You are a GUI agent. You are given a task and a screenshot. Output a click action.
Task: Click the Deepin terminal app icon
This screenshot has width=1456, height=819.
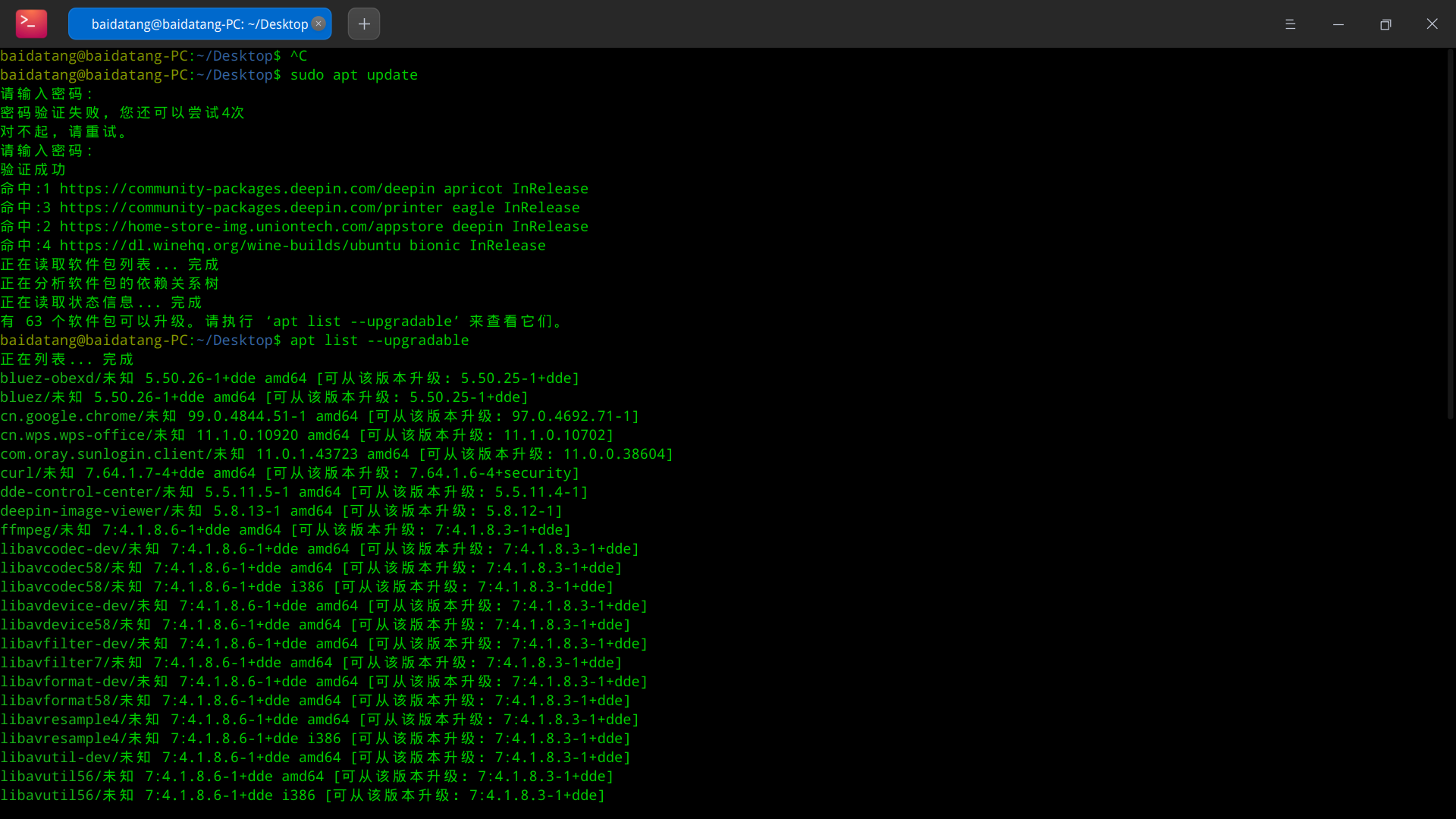(x=31, y=24)
